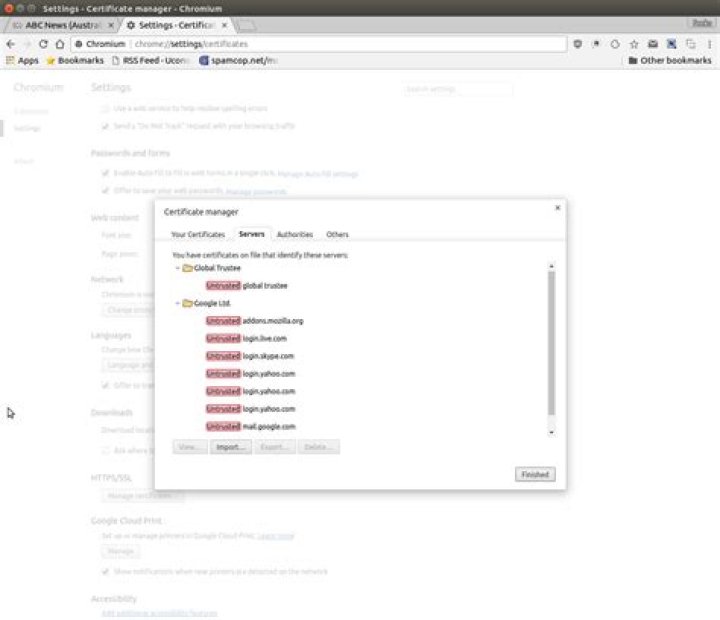Switch to the Authorities tab
The image size is (720, 620).
295,234
